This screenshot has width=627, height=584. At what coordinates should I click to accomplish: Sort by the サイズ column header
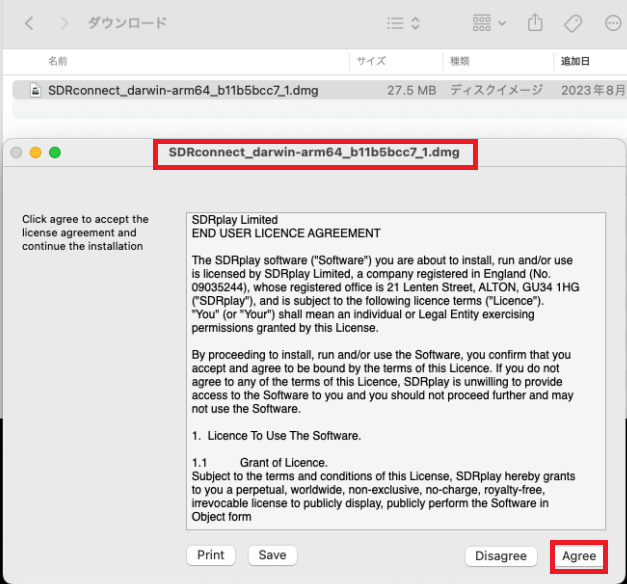(x=371, y=61)
